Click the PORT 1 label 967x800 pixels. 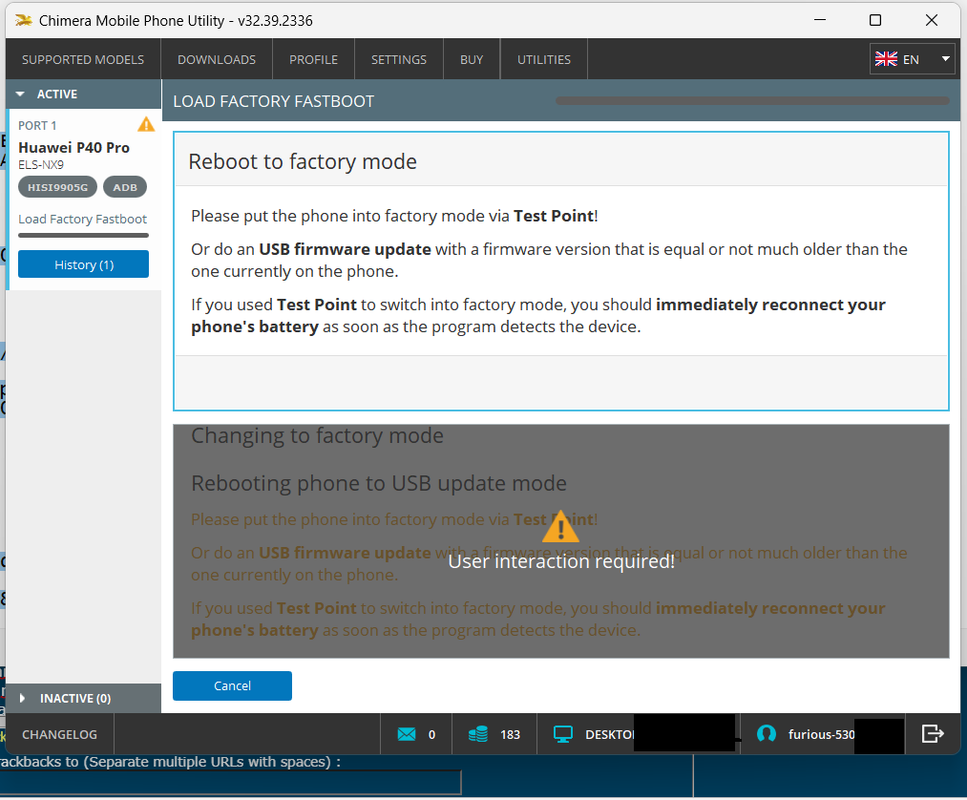coord(37,126)
